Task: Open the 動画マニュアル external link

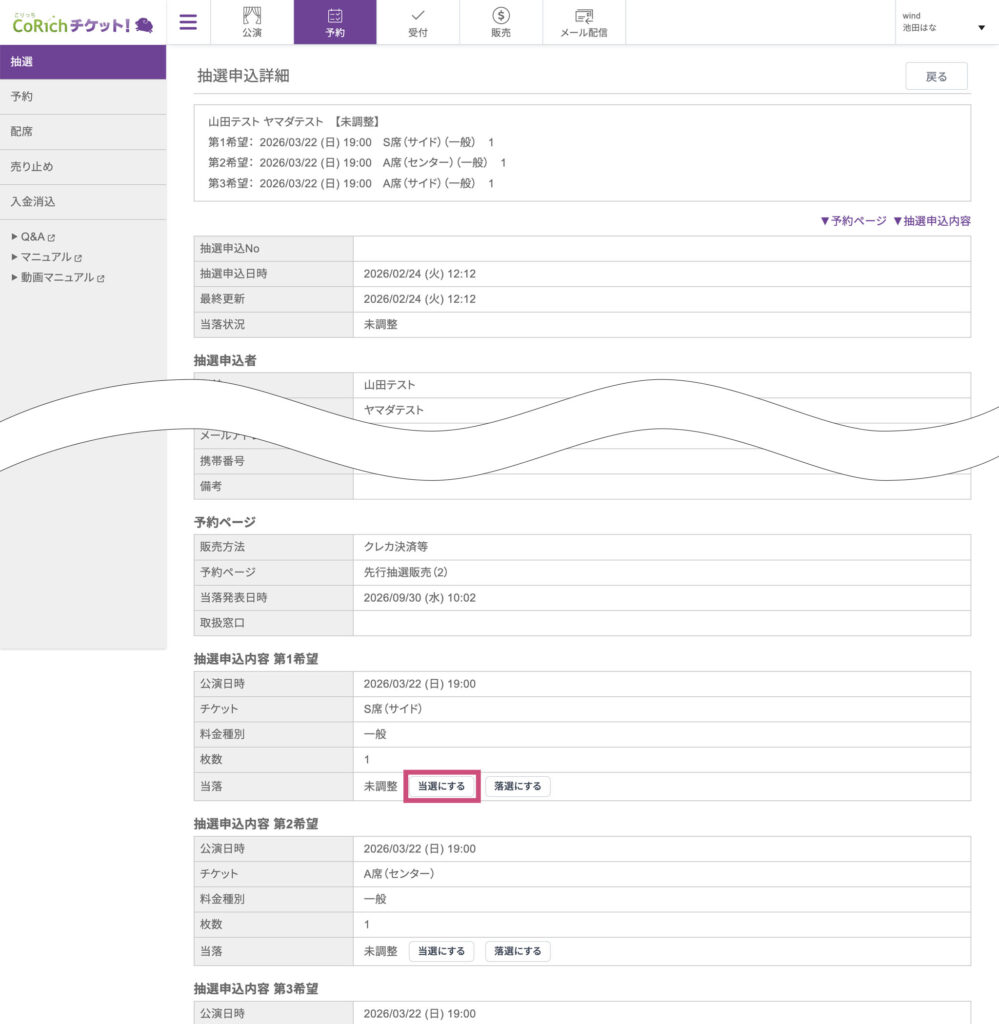Action: click(62, 278)
